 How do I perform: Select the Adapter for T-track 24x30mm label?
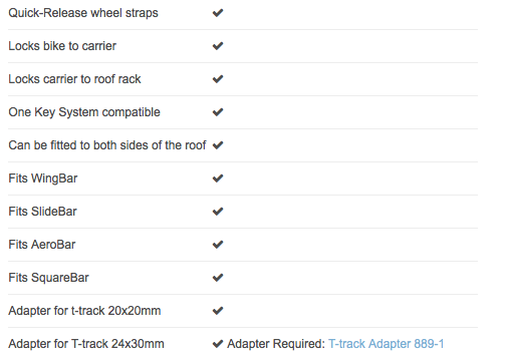click(x=86, y=344)
